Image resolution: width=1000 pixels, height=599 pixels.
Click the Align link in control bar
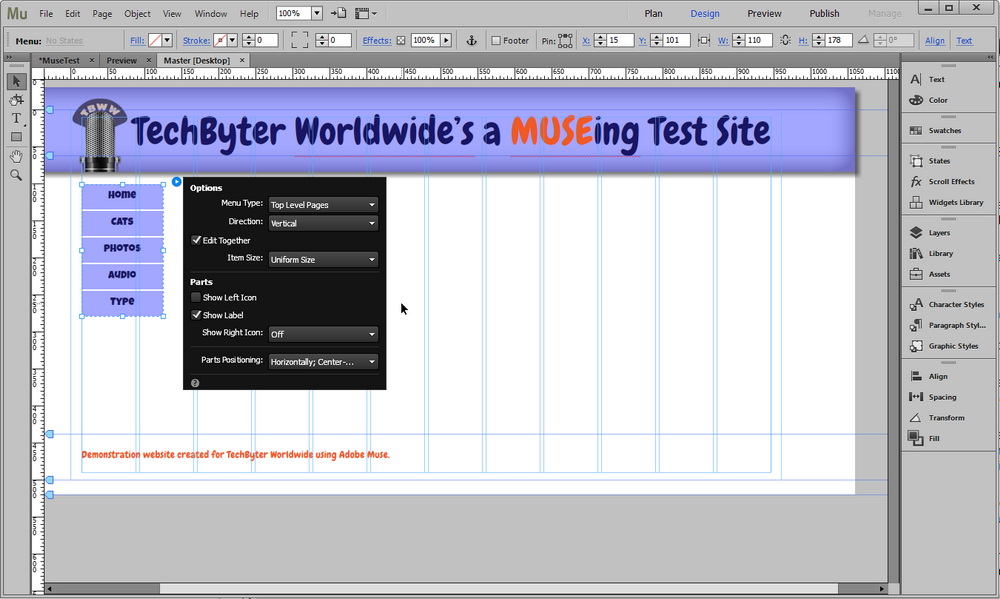pos(934,40)
